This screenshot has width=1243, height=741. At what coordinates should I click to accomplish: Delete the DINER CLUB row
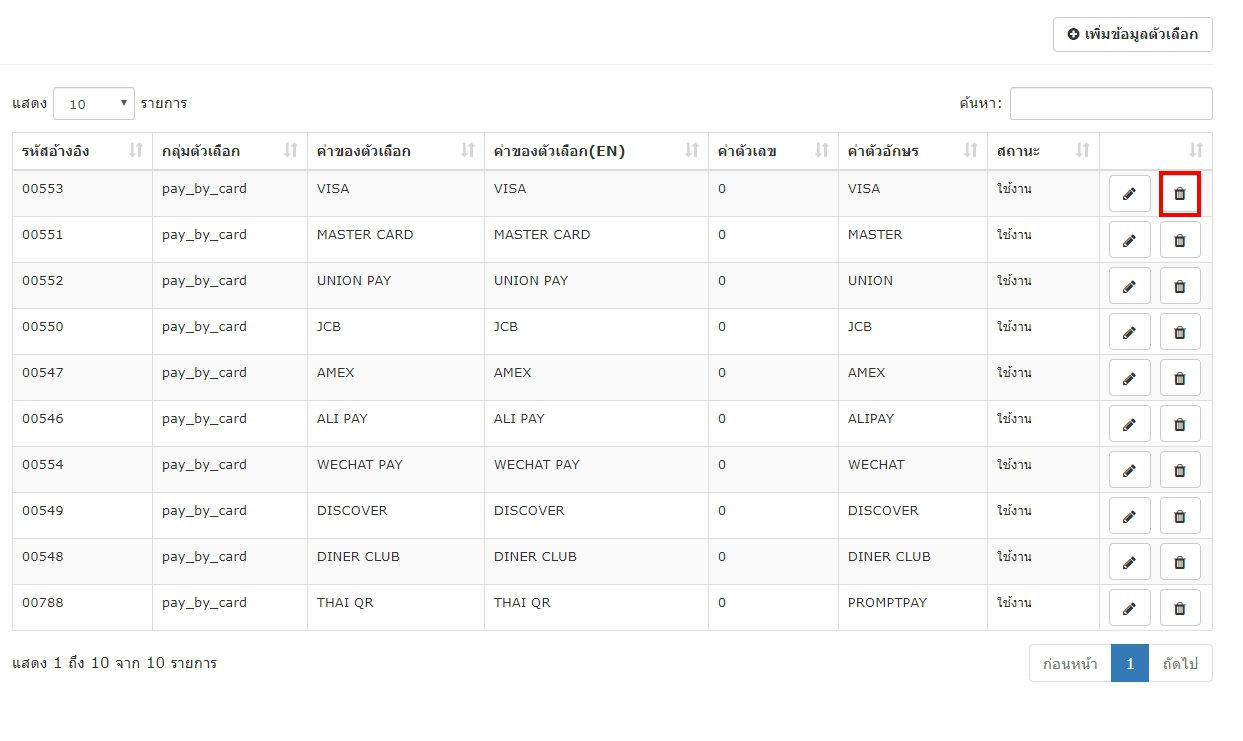(1180, 562)
